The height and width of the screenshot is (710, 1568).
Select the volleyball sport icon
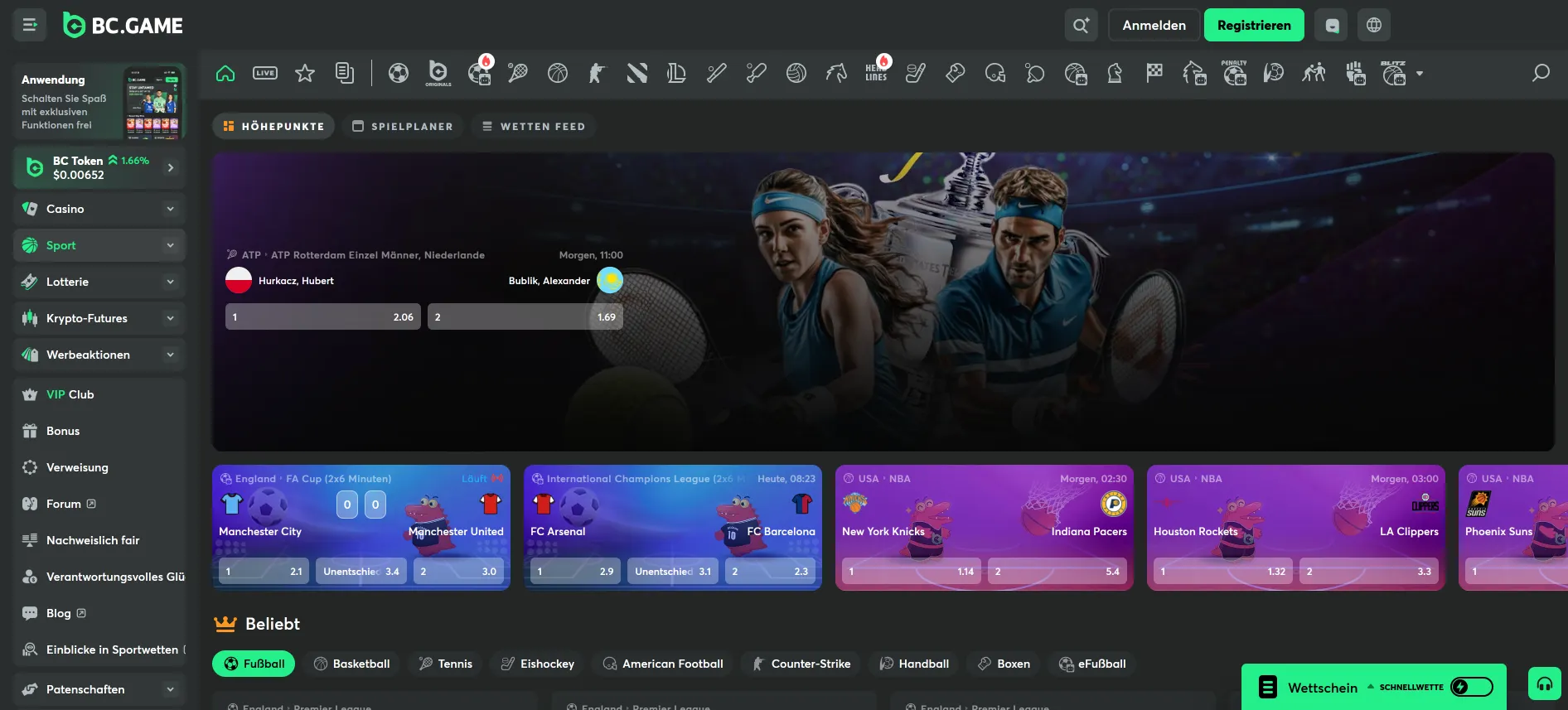click(796, 73)
